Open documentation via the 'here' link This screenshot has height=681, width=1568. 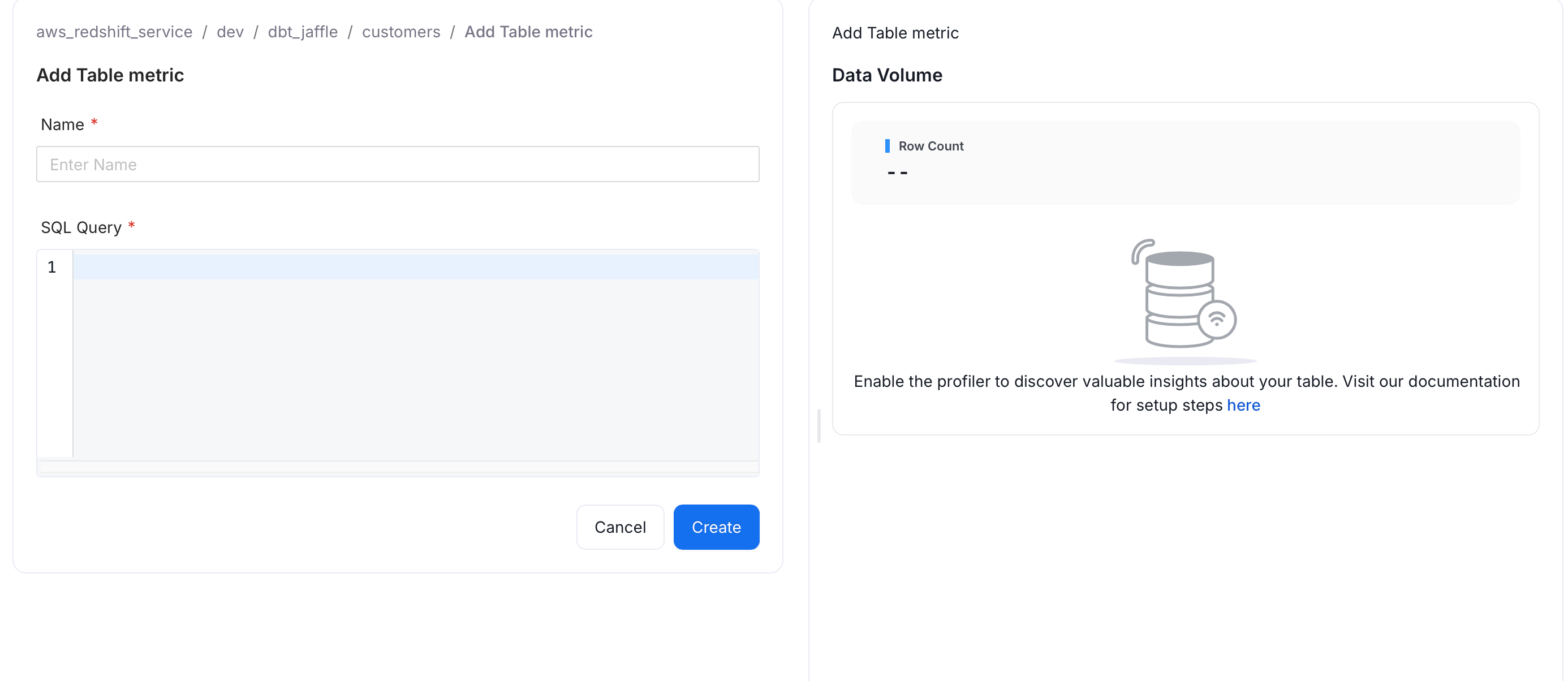(1243, 405)
